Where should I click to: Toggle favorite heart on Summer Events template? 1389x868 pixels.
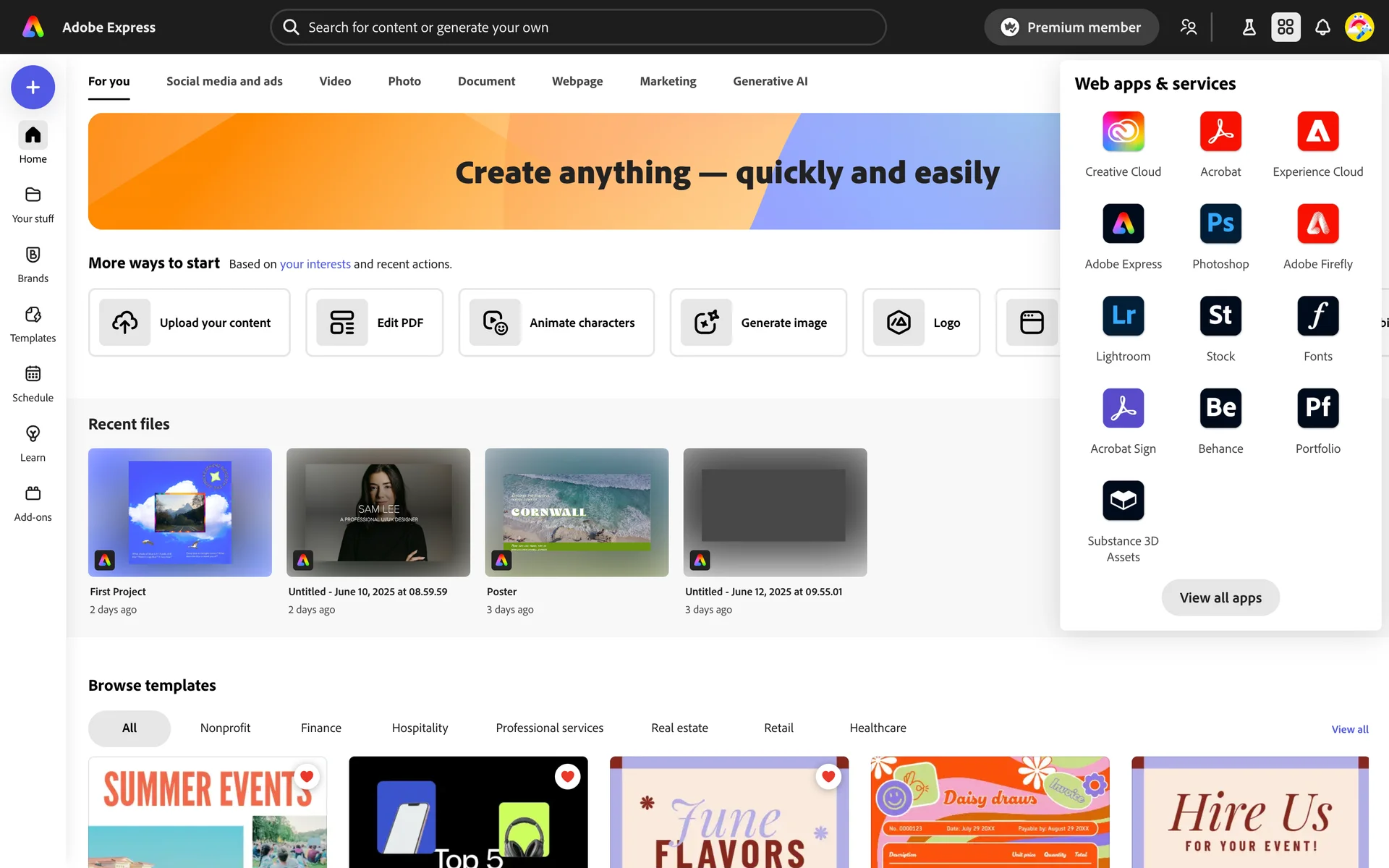point(307,776)
